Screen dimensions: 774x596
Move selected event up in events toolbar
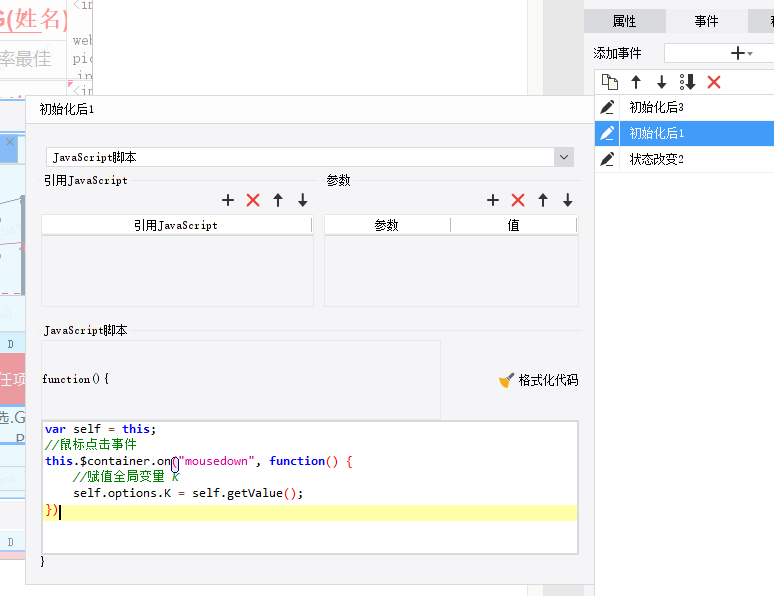tap(636, 82)
